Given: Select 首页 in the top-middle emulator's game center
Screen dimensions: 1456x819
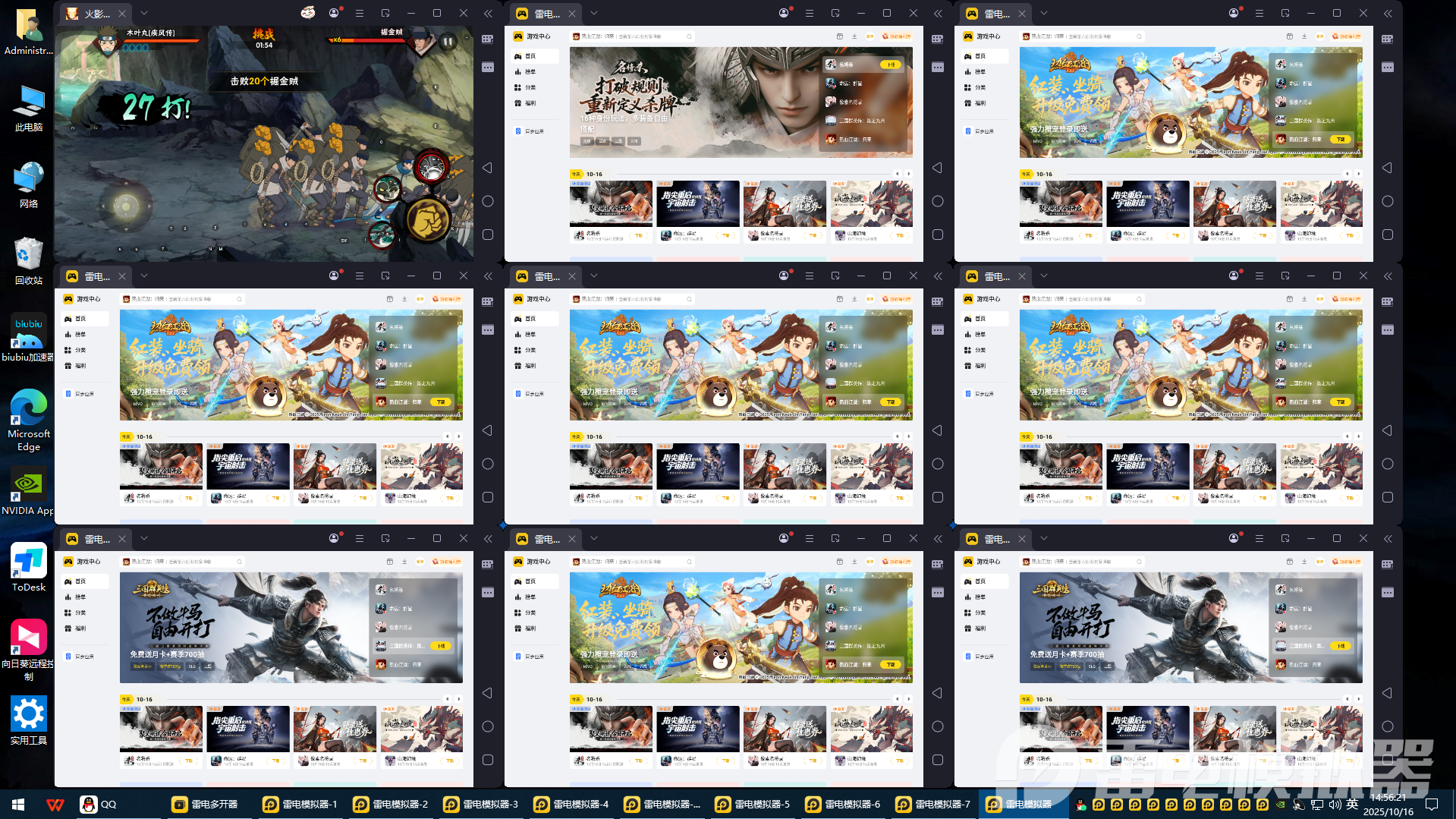Looking at the screenshot, I should [x=535, y=56].
